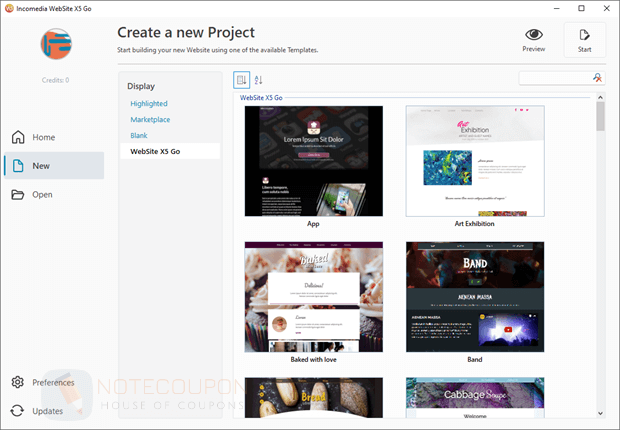Click the Home house icon
The width and height of the screenshot is (620, 430).
click(18, 137)
